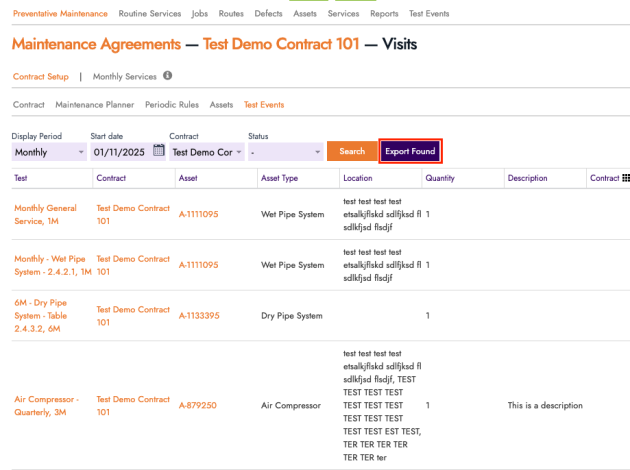Viewport: 630px width, 470px height.
Task: Switch to the Periodic Rules tab
Action: click(172, 104)
